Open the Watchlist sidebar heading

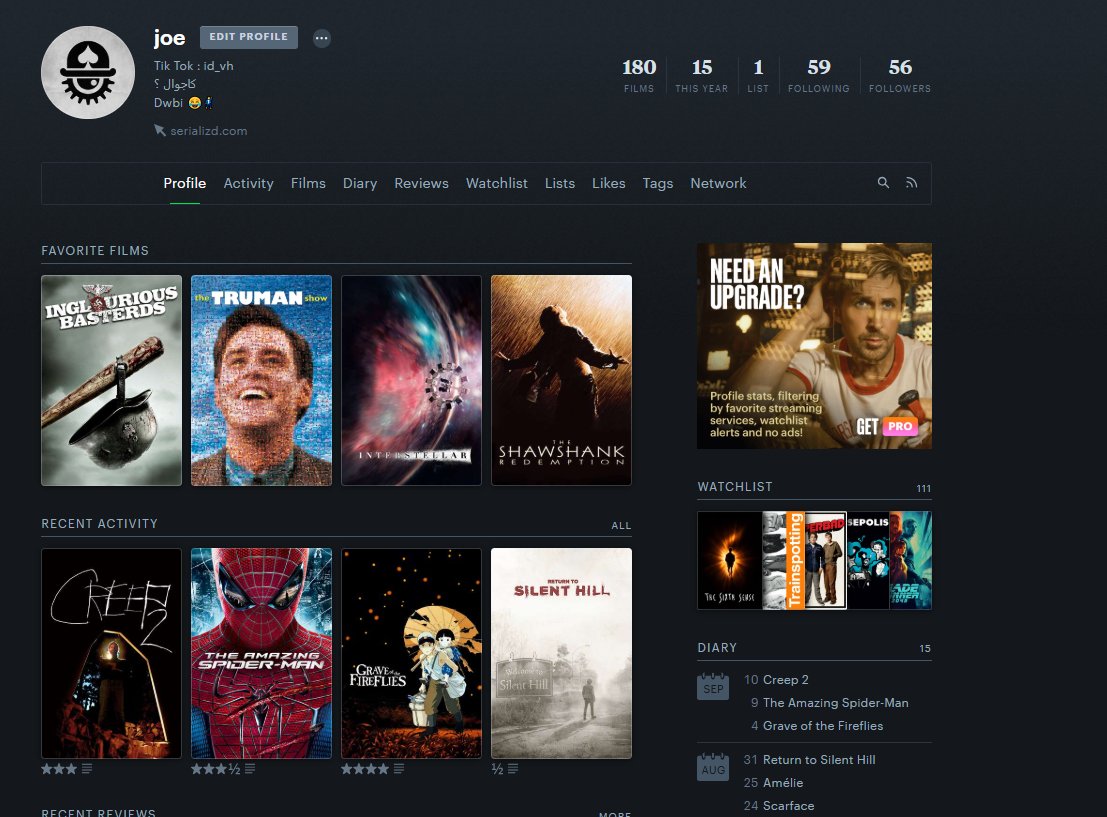735,487
